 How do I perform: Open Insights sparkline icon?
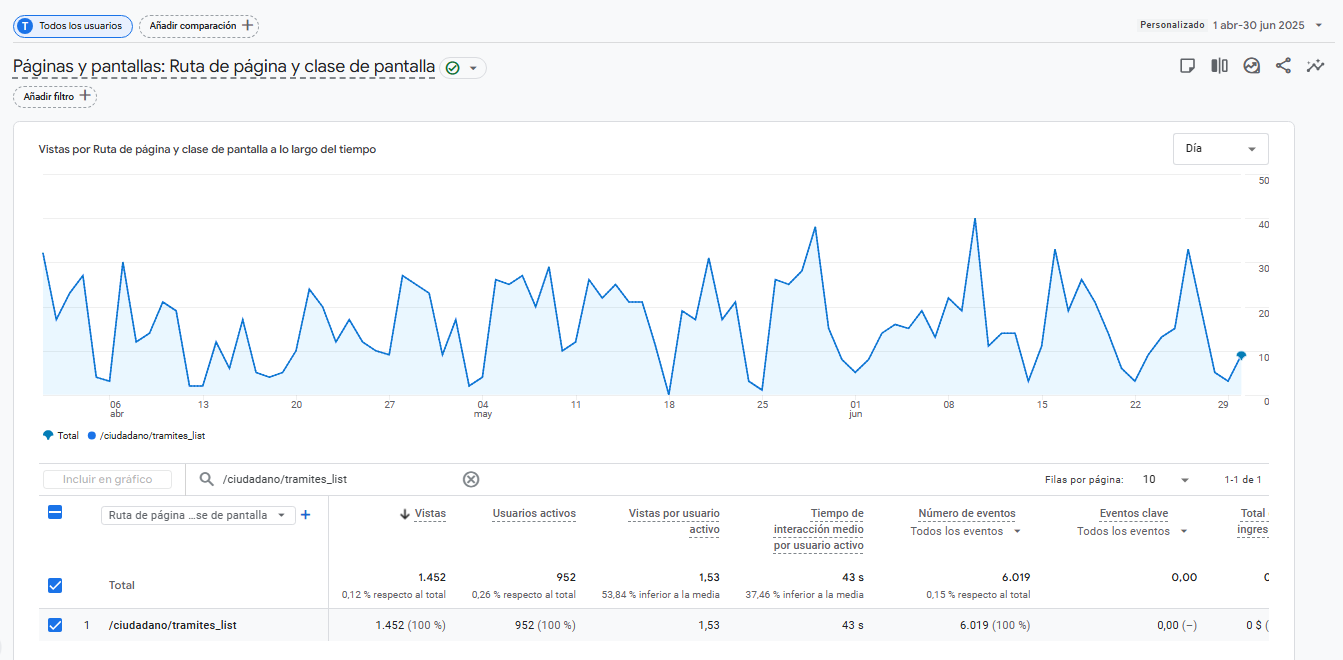point(1315,66)
